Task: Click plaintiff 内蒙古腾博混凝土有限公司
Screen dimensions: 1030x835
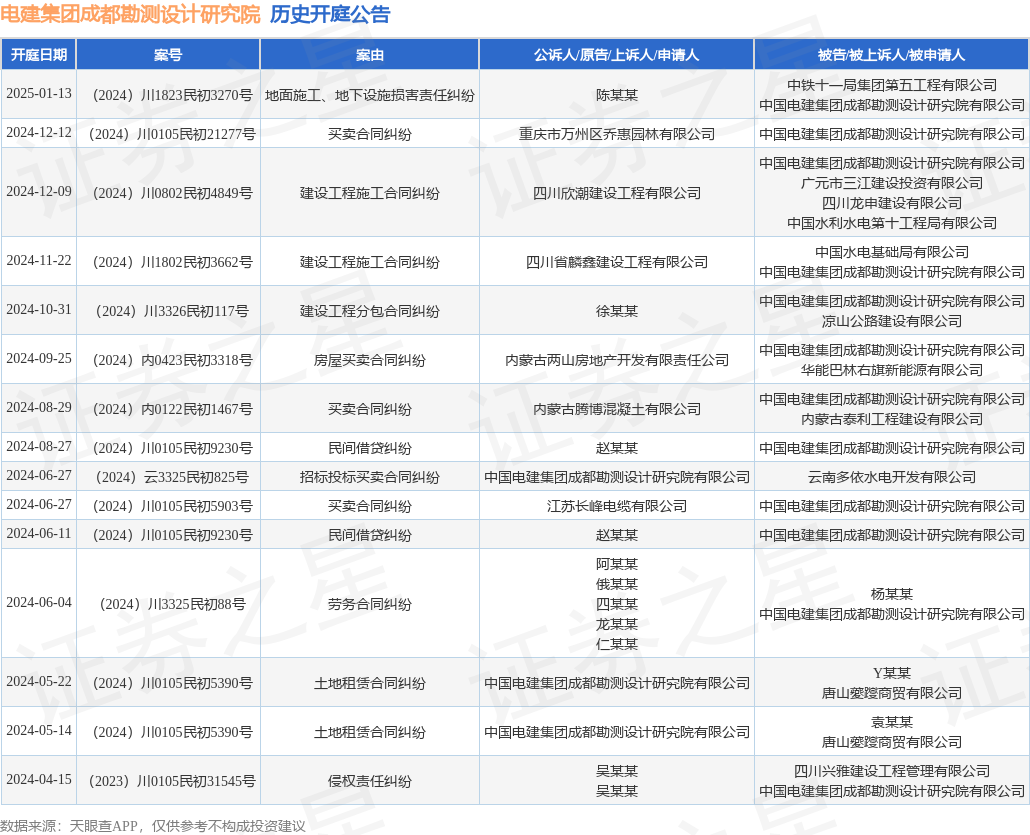Action: pos(616,409)
